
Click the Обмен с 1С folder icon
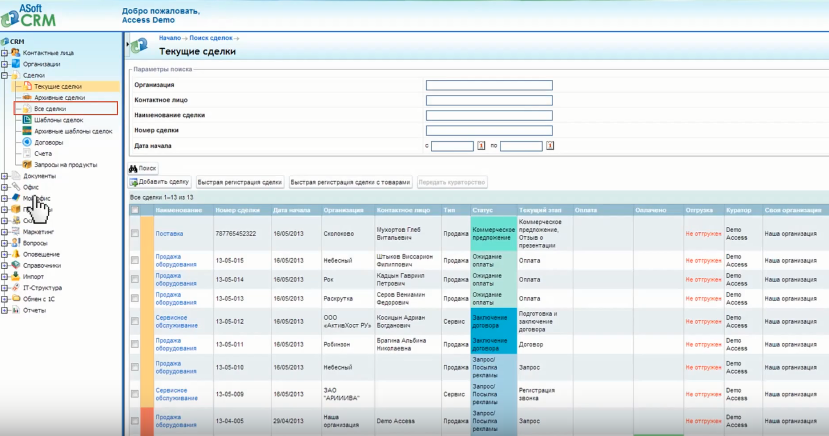(x=16, y=299)
